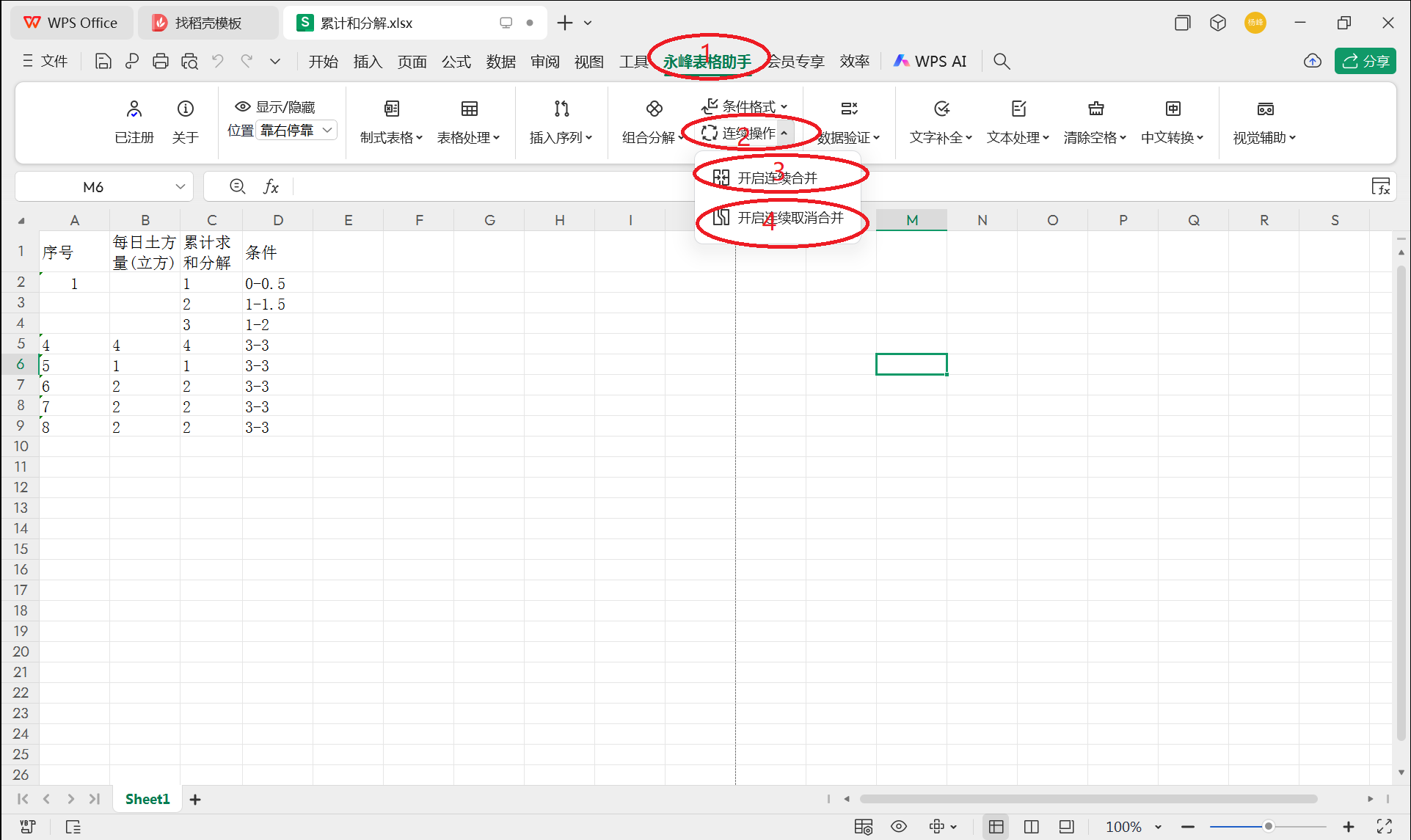The height and width of the screenshot is (840, 1411).
Task: Open the 位置 靠右停靠 dropdown
Action: tap(296, 130)
